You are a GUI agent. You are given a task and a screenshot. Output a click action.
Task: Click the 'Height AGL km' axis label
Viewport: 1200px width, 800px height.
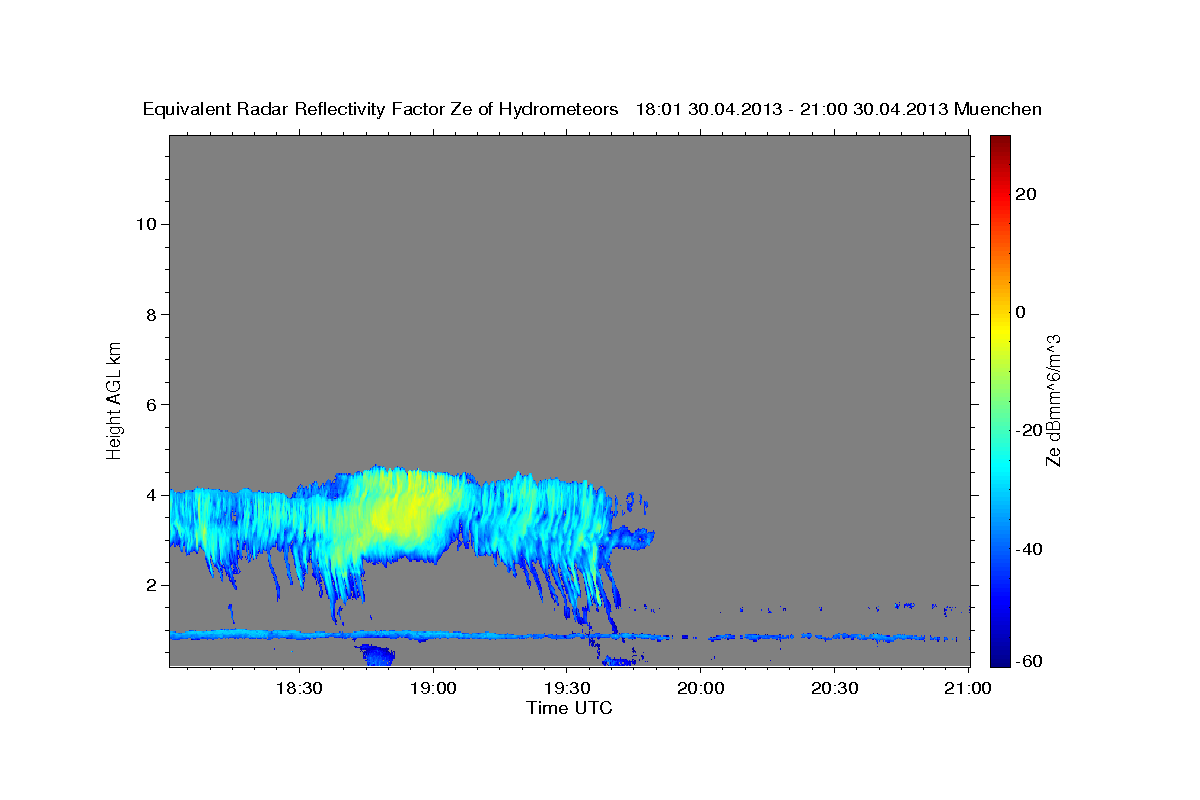[114, 399]
